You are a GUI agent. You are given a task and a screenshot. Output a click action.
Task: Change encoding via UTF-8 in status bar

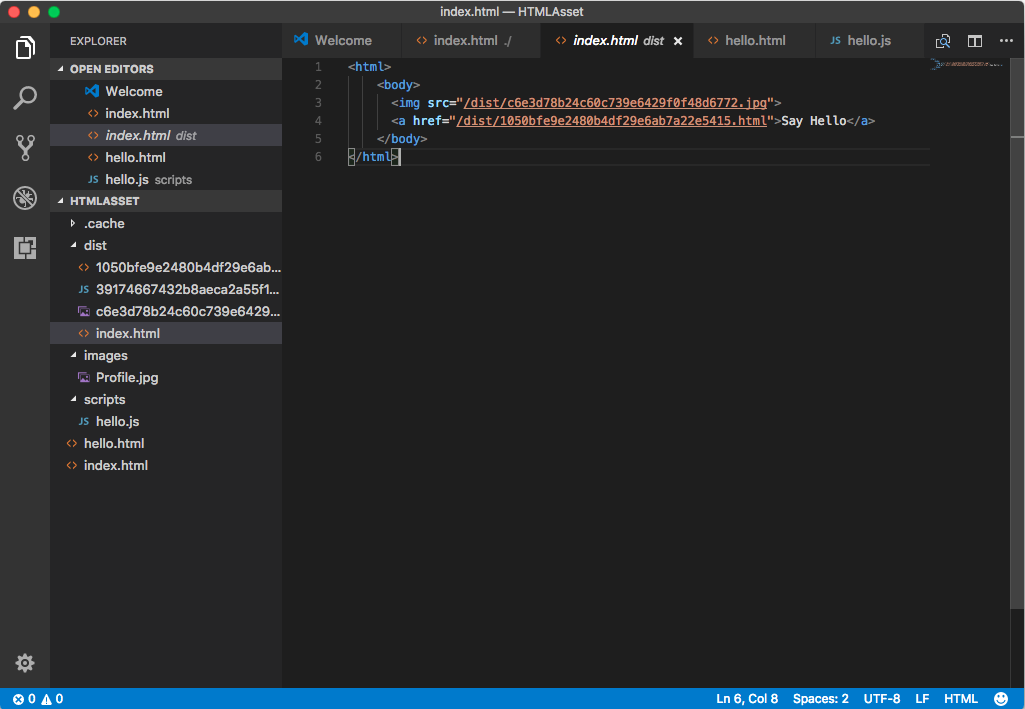pyautogui.click(x=881, y=699)
